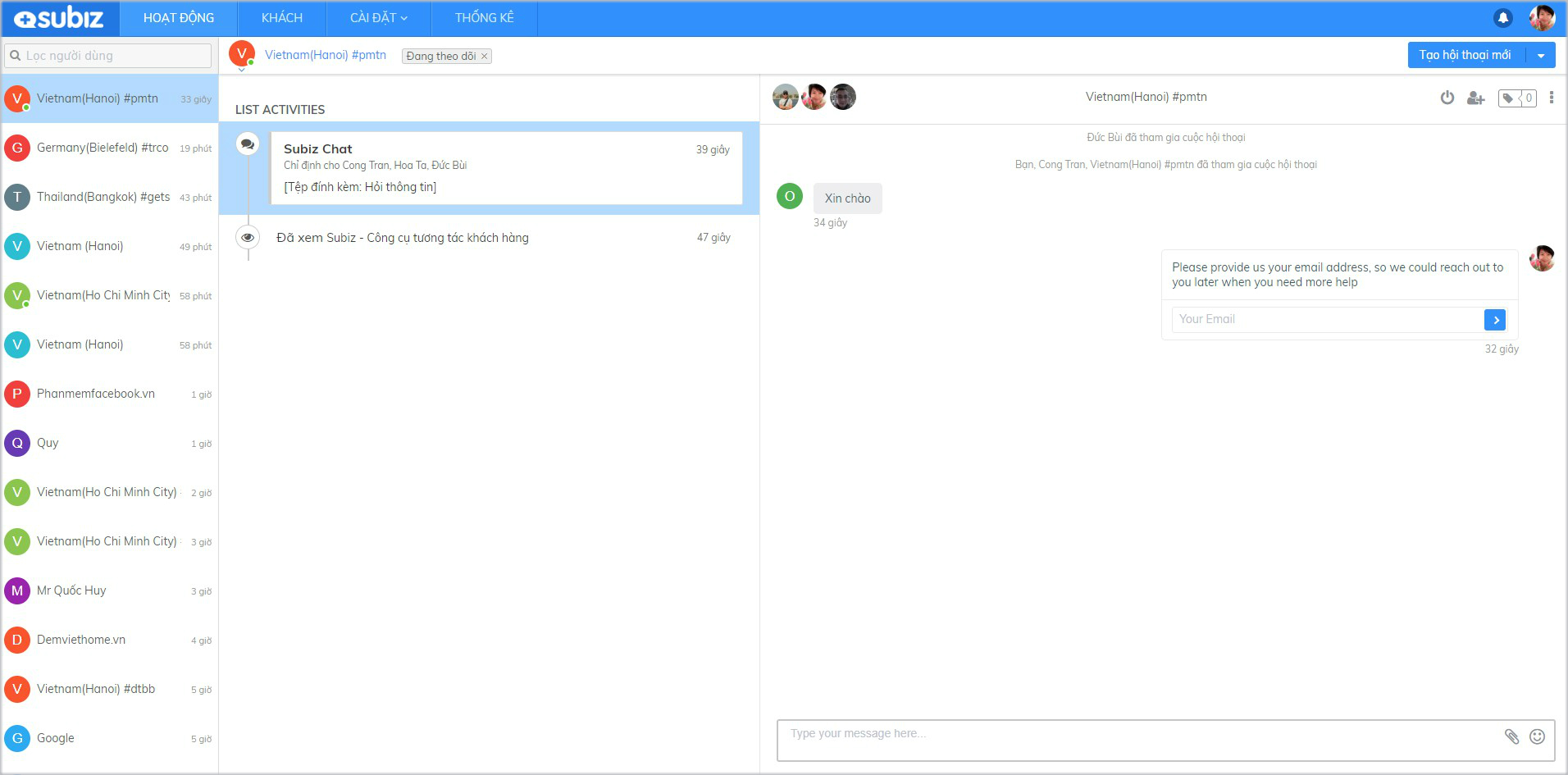
Task: Click the paperclip attachment icon
Action: (1511, 736)
